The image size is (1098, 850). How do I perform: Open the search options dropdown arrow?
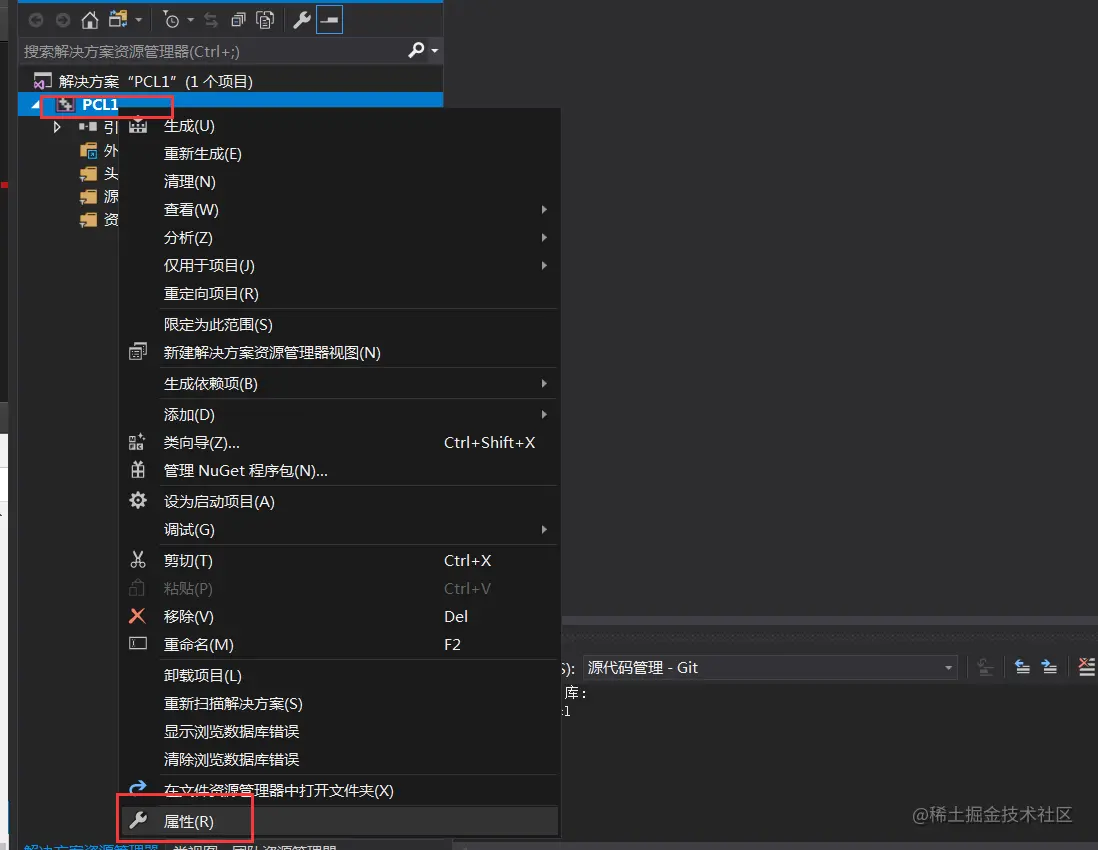click(x=435, y=50)
